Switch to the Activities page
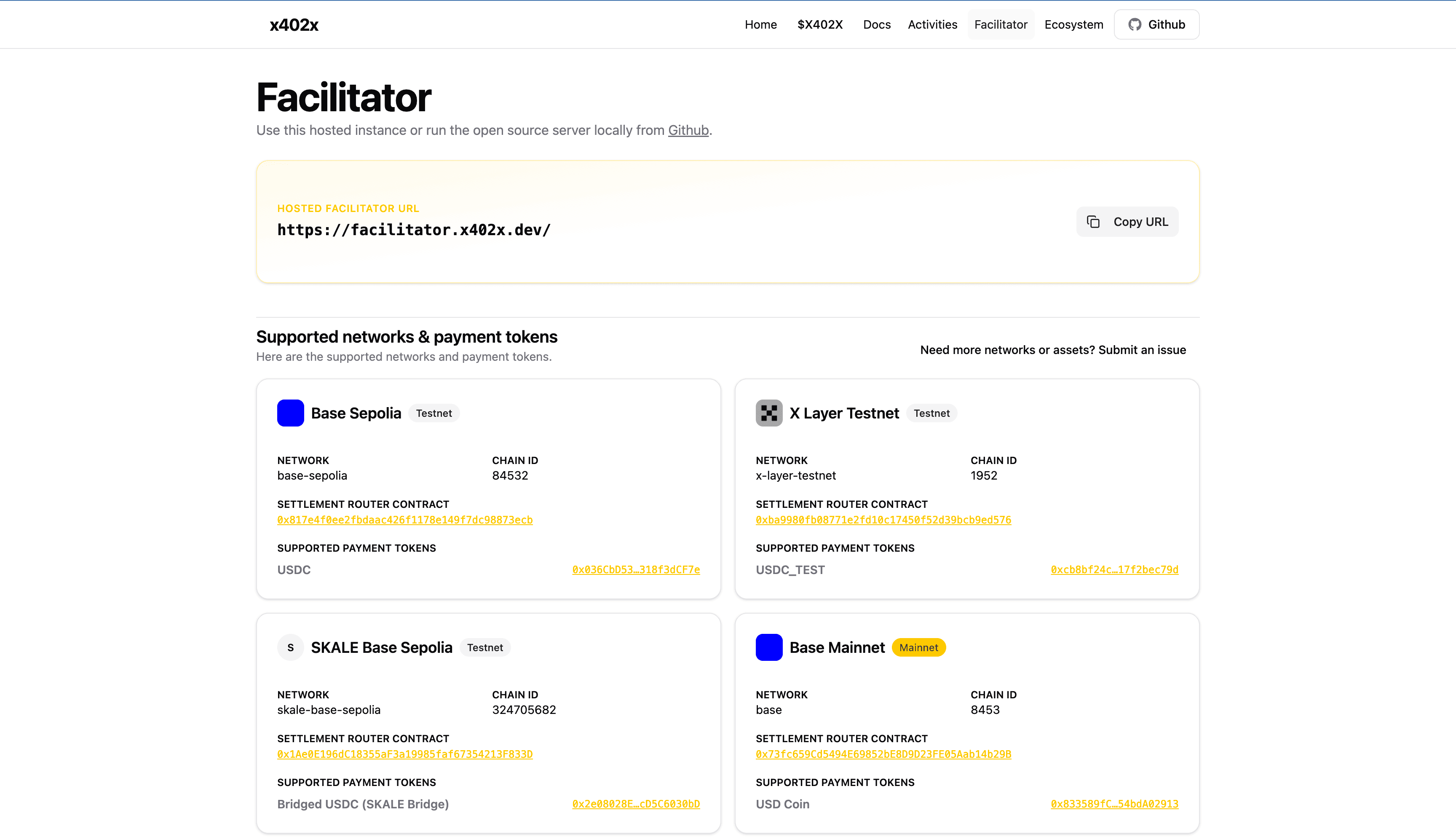 coord(932,24)
